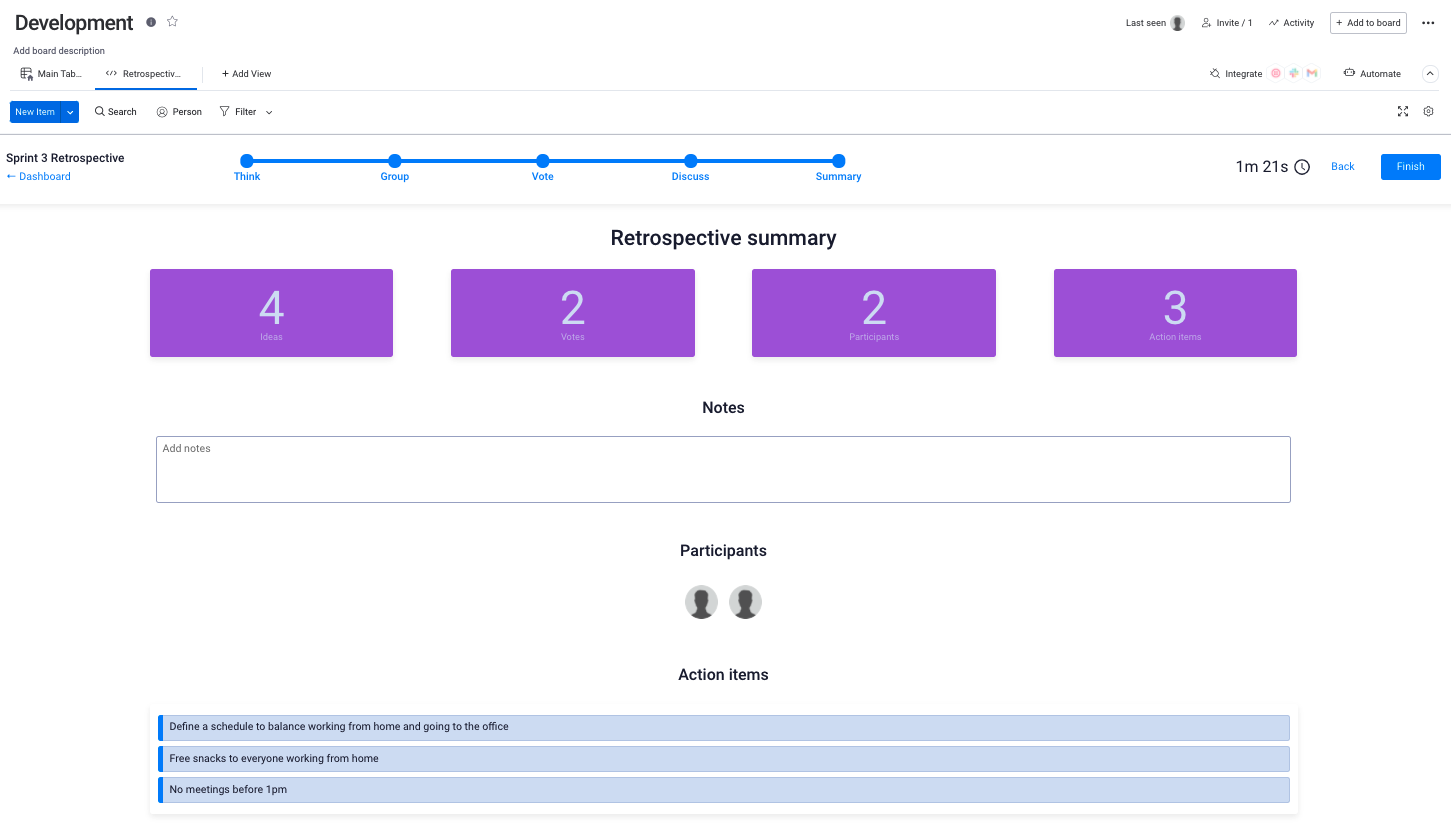The width and height of the screenshot is (1451, 840).
Task: Click the Slack integration icon
Action: [x=1294, y=74]
